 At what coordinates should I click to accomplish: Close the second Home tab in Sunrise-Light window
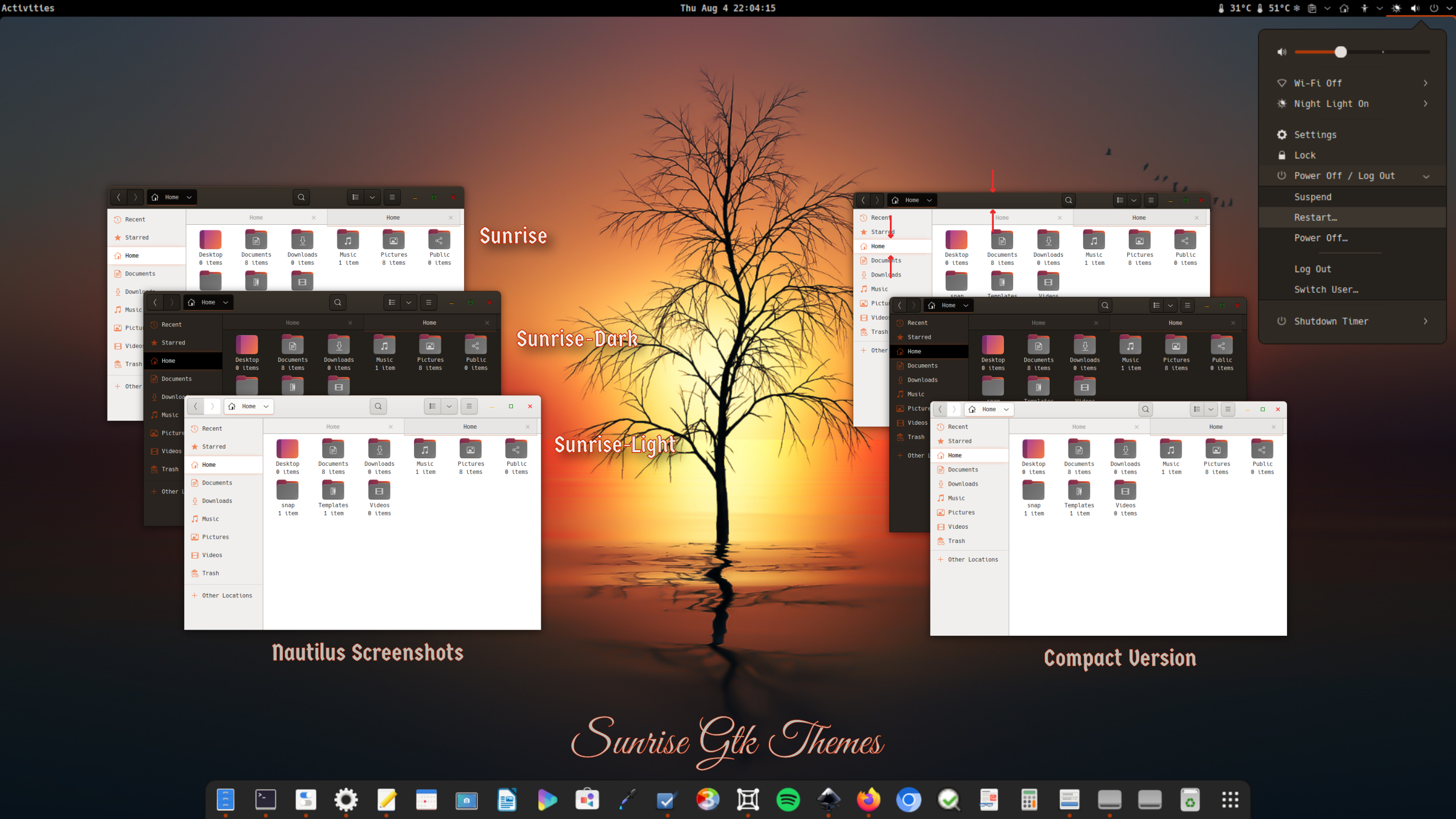pyautogui.click(x=527, y=426)
